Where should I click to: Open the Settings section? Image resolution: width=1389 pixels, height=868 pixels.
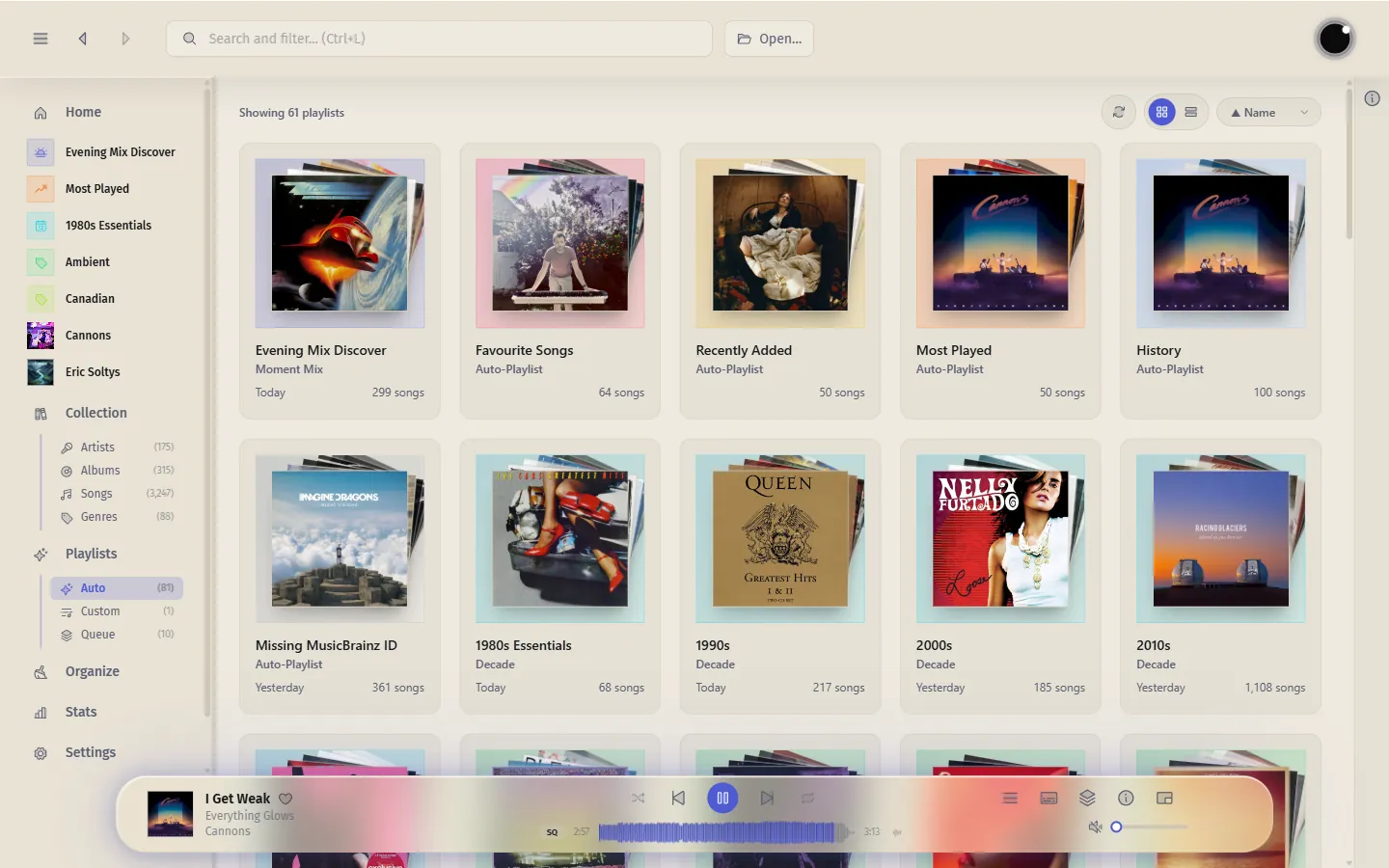point(91,752)
